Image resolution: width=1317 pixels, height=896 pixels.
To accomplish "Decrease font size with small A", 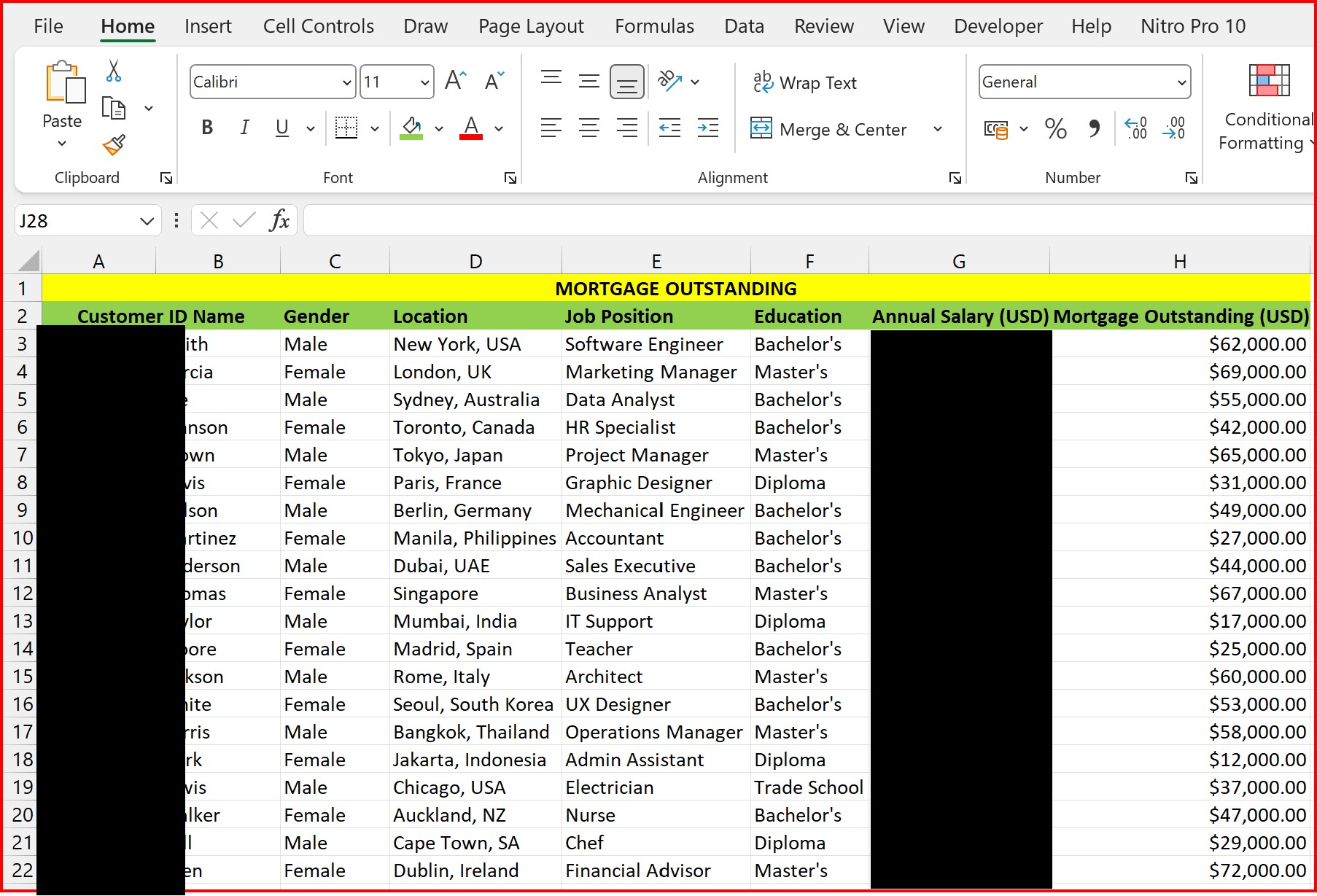I will 494,81.
